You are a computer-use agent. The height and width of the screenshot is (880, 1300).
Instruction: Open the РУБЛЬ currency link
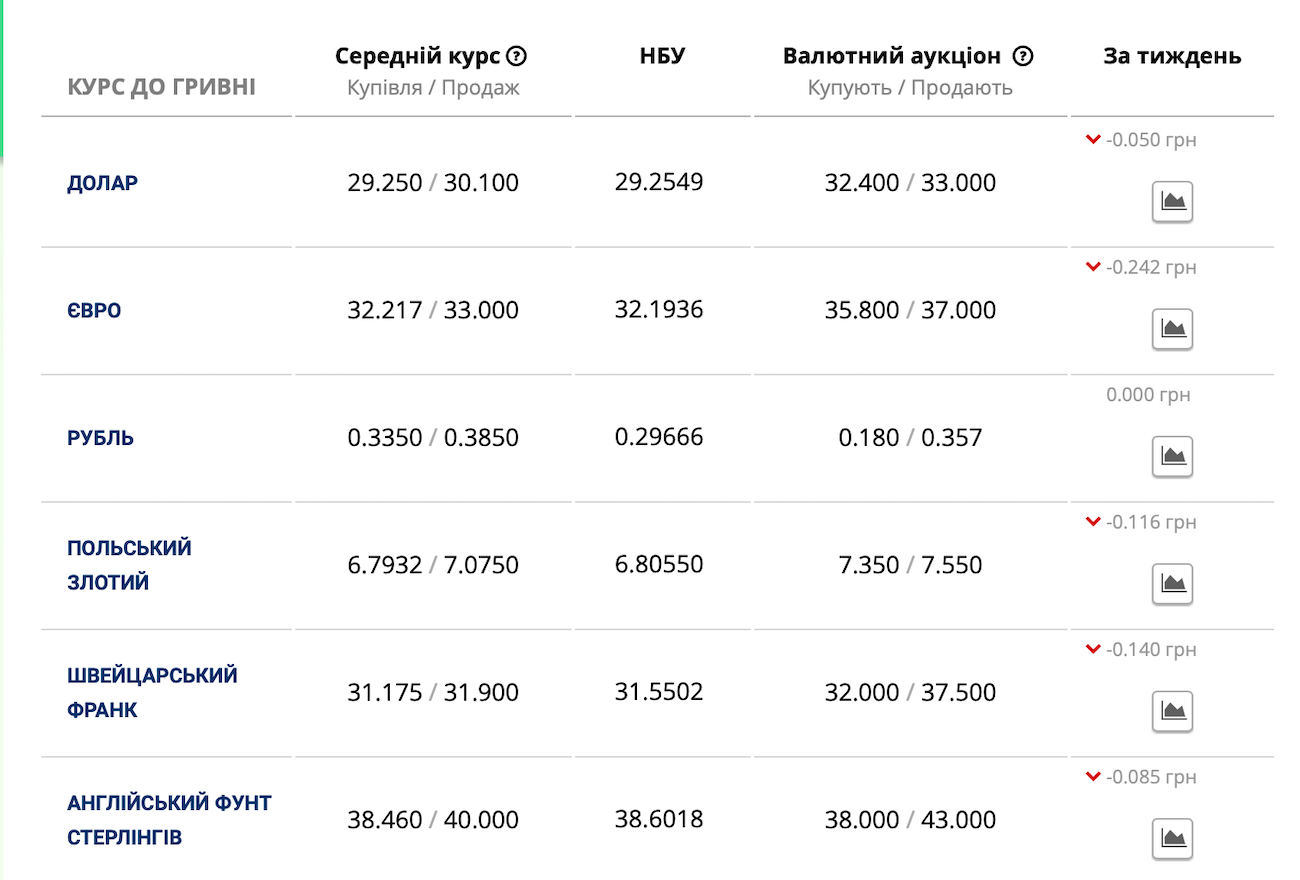click(100, 438)
